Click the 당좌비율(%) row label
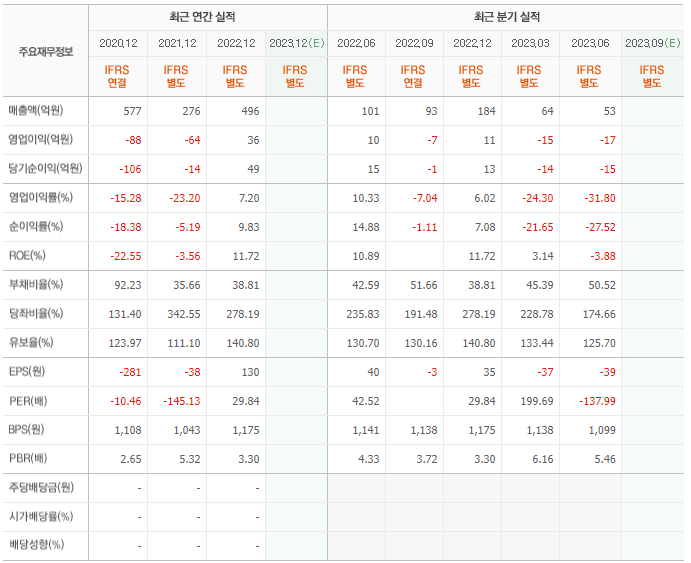691x563 pixels. coord(36,314)
